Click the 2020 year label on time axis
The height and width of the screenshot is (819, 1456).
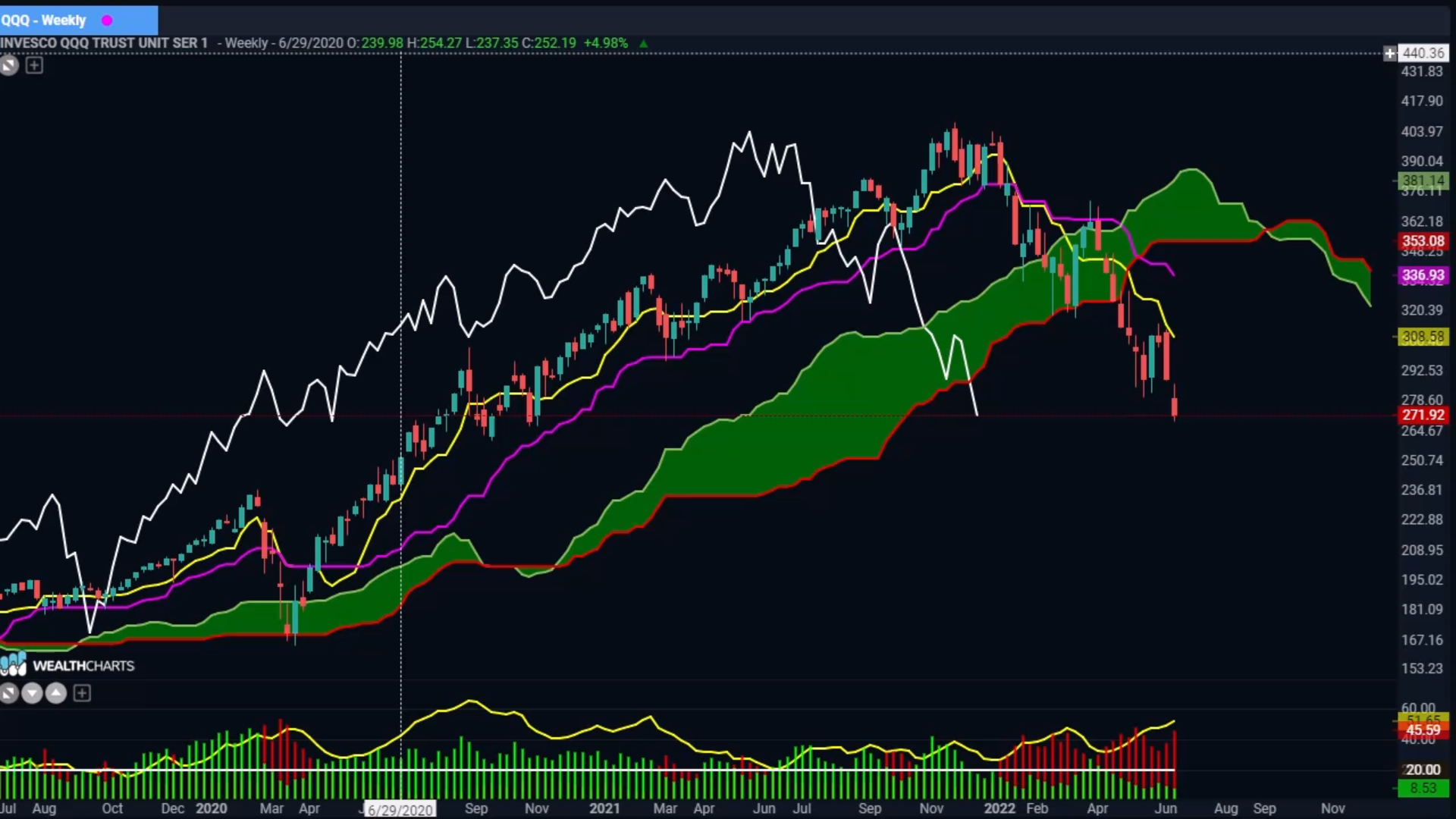[x=211, y=808]
